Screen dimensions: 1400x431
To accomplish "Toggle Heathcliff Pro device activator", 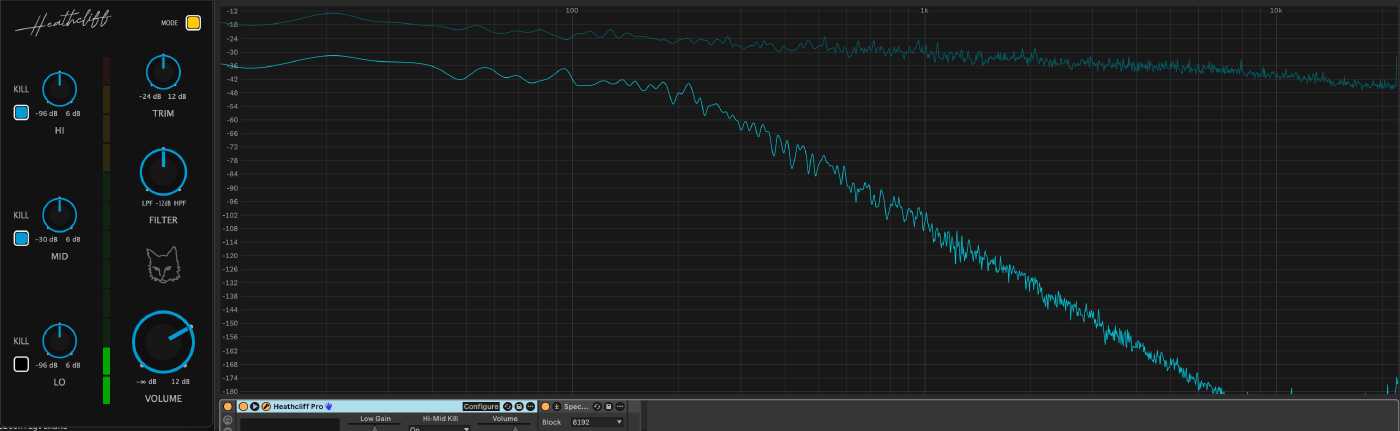I will point(243,407).
